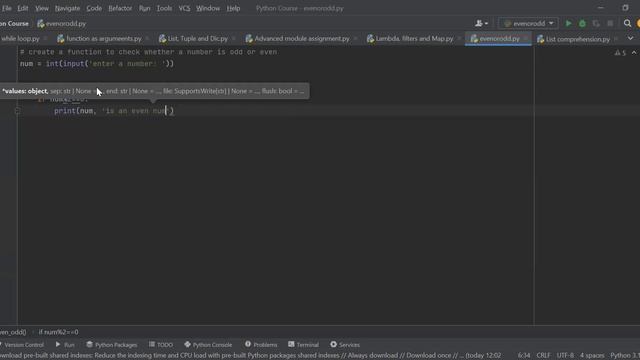Open the Navigate menu
The height and width of the screenshot is (360, 640).
pyautogui.click(x=67, y=8)
